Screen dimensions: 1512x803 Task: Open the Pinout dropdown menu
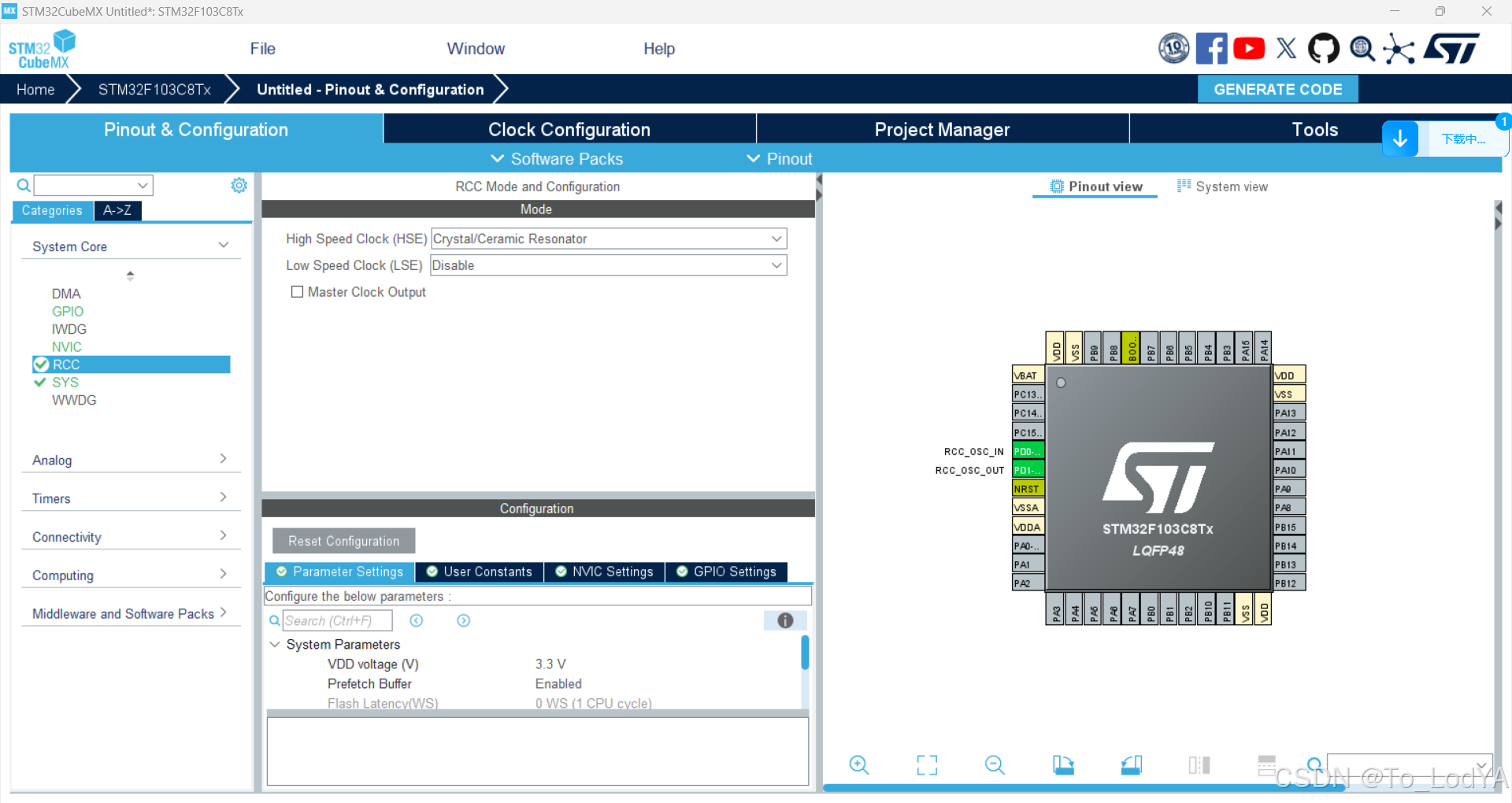779,158
